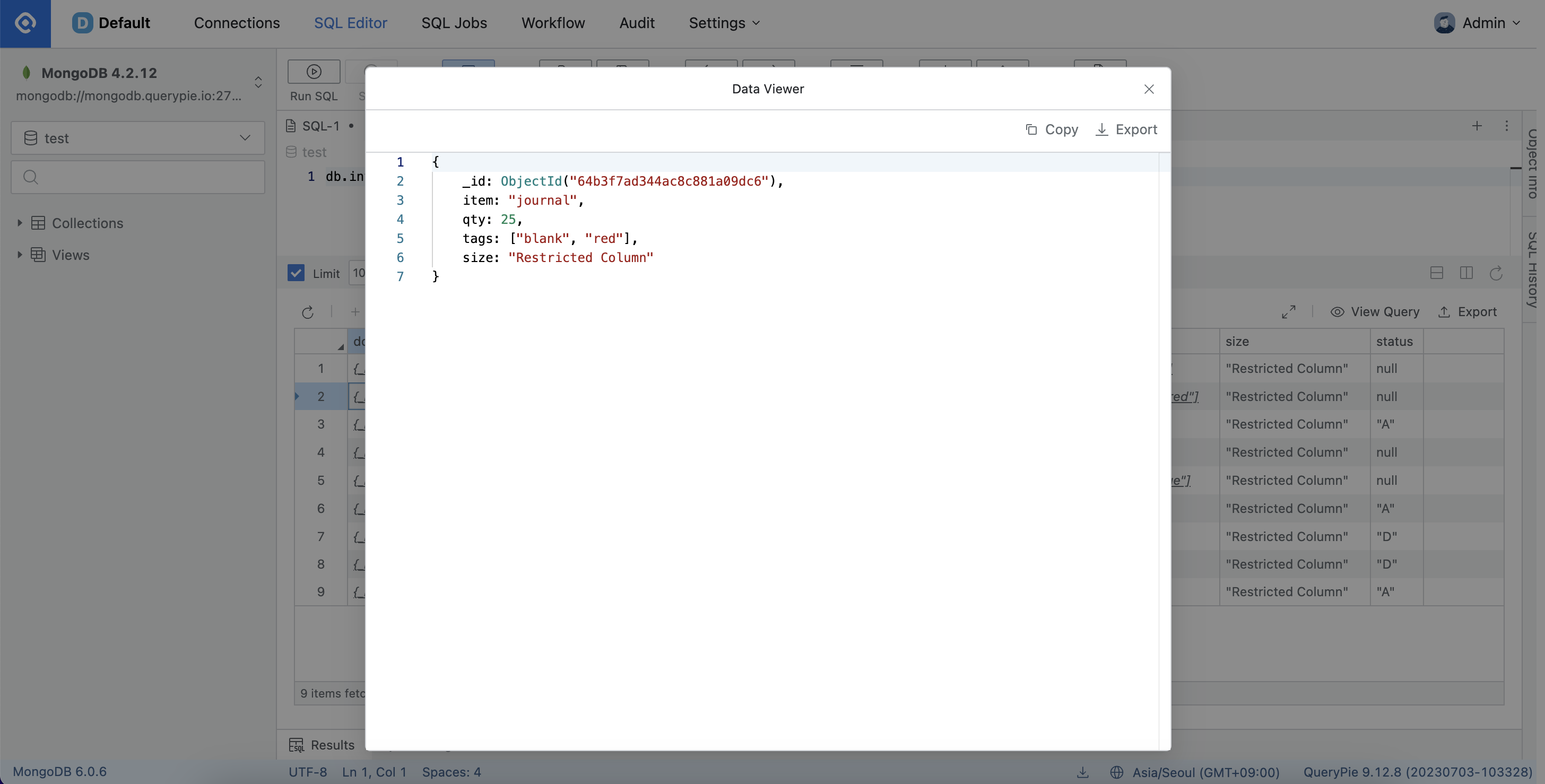Click the "Restricted Column" size value in viewer
1545x784 pixels.
click(x=580, y=258)
